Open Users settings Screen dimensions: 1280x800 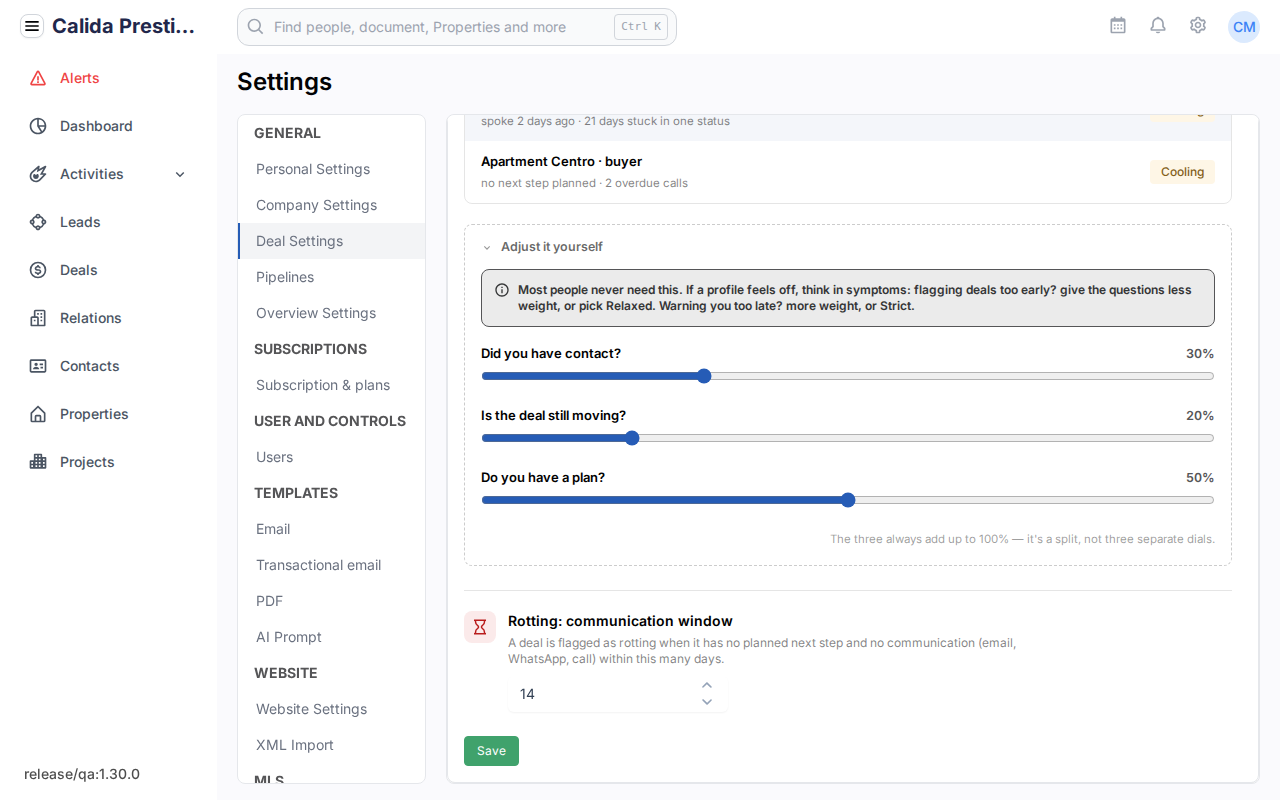332,457
